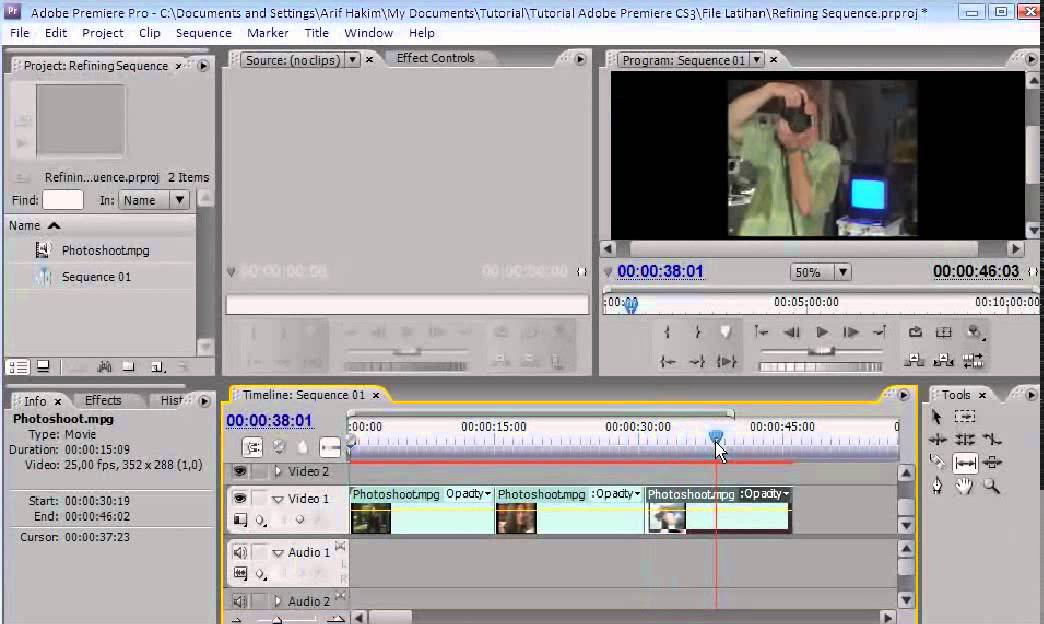Select the Pen tool

click(x=937, y=486)
